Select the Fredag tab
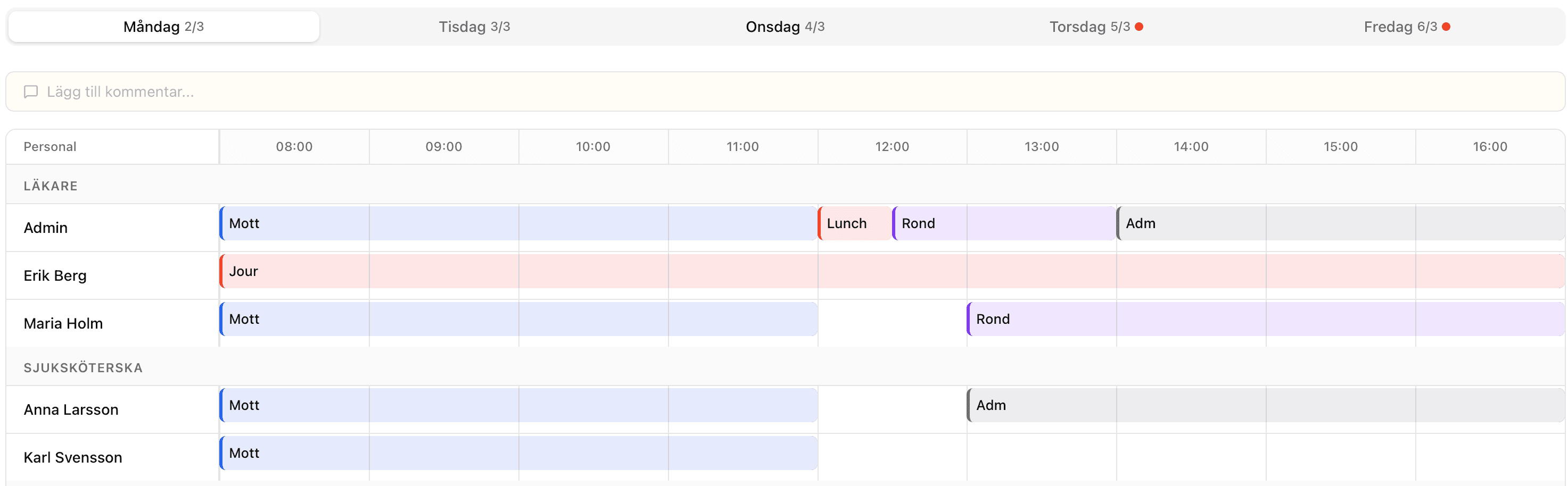The image size is (1568, 486). click(x=1401, y=26)
